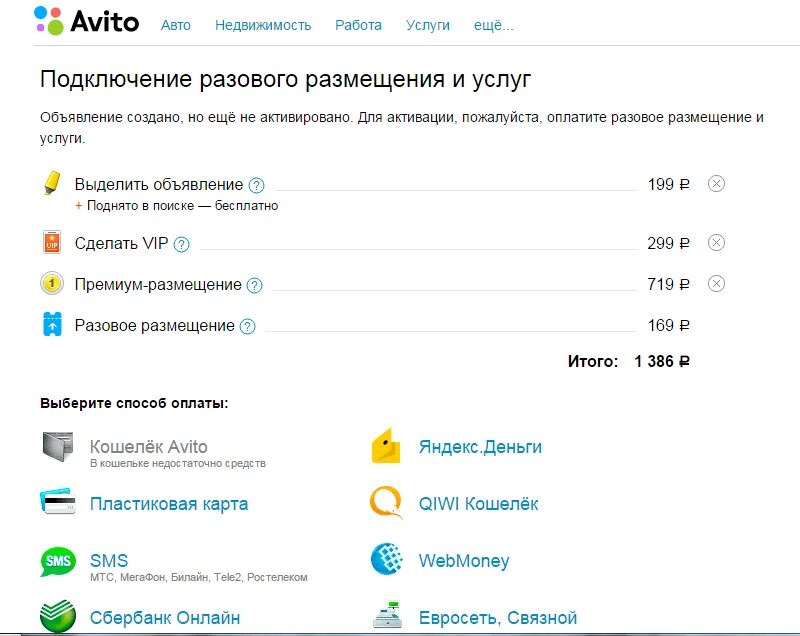Click the cash register icon for Евросеть
Screen dimensions: 800x636
pyautogui.click(x=388, y=615)
